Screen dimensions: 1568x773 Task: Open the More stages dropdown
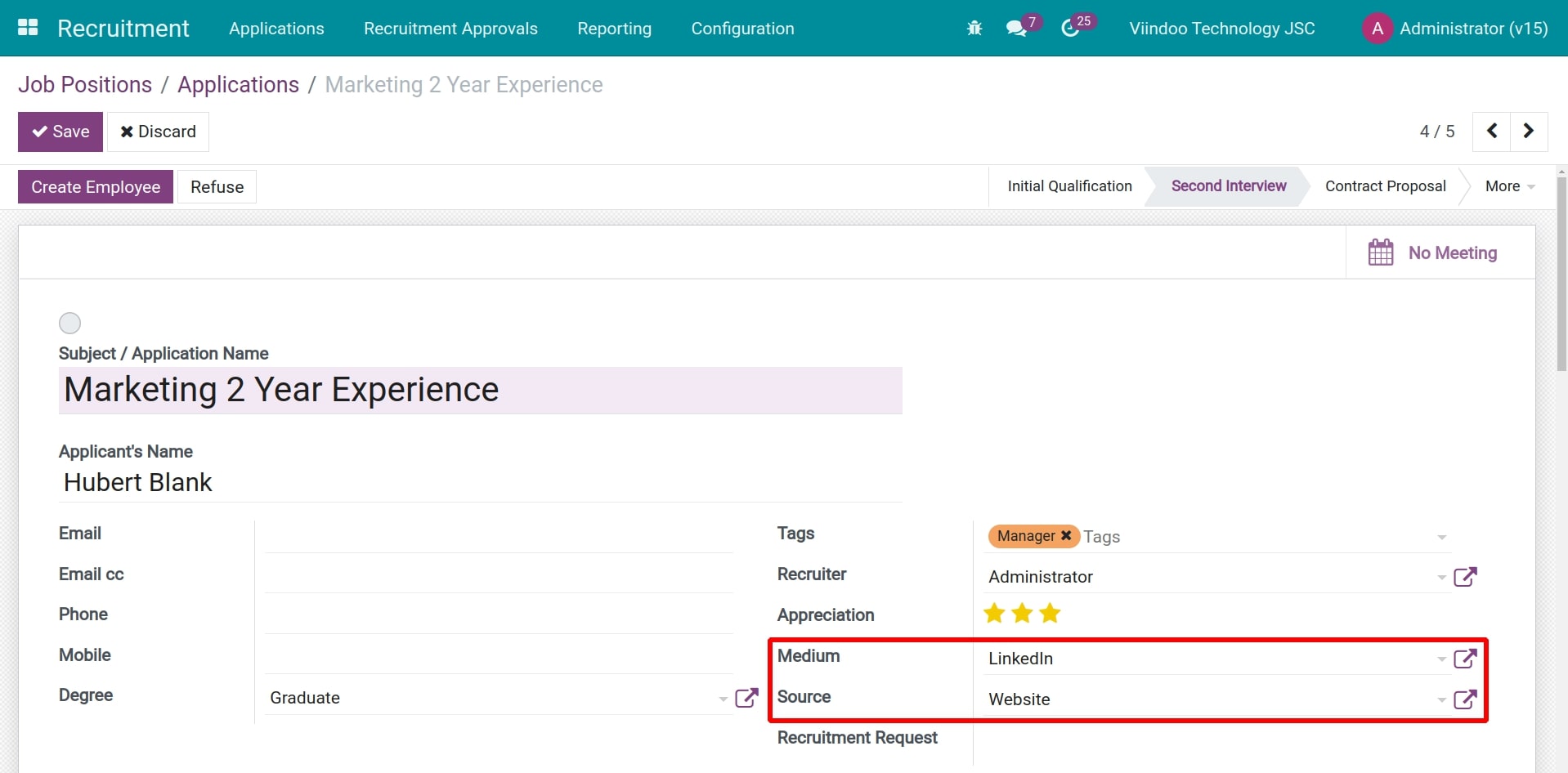click(x=1508, y=185)
